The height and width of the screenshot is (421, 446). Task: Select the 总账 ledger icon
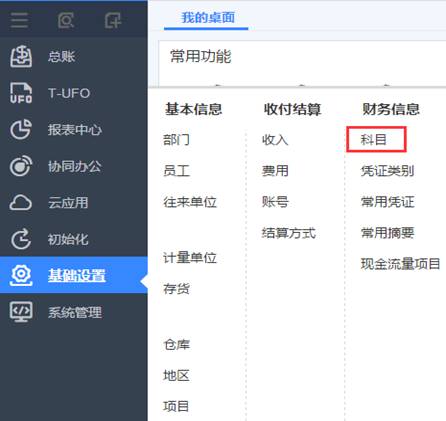(21, 56)
